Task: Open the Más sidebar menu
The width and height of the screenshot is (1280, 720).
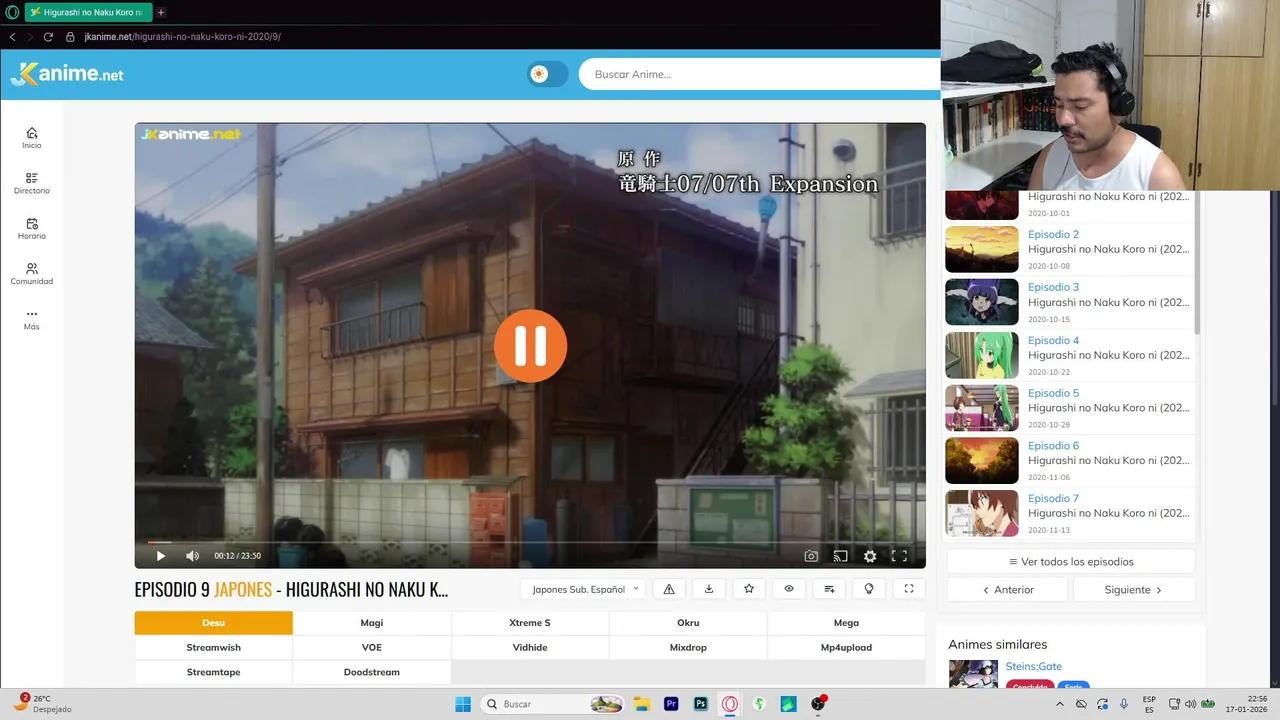Action: click(x=32, y=319)
